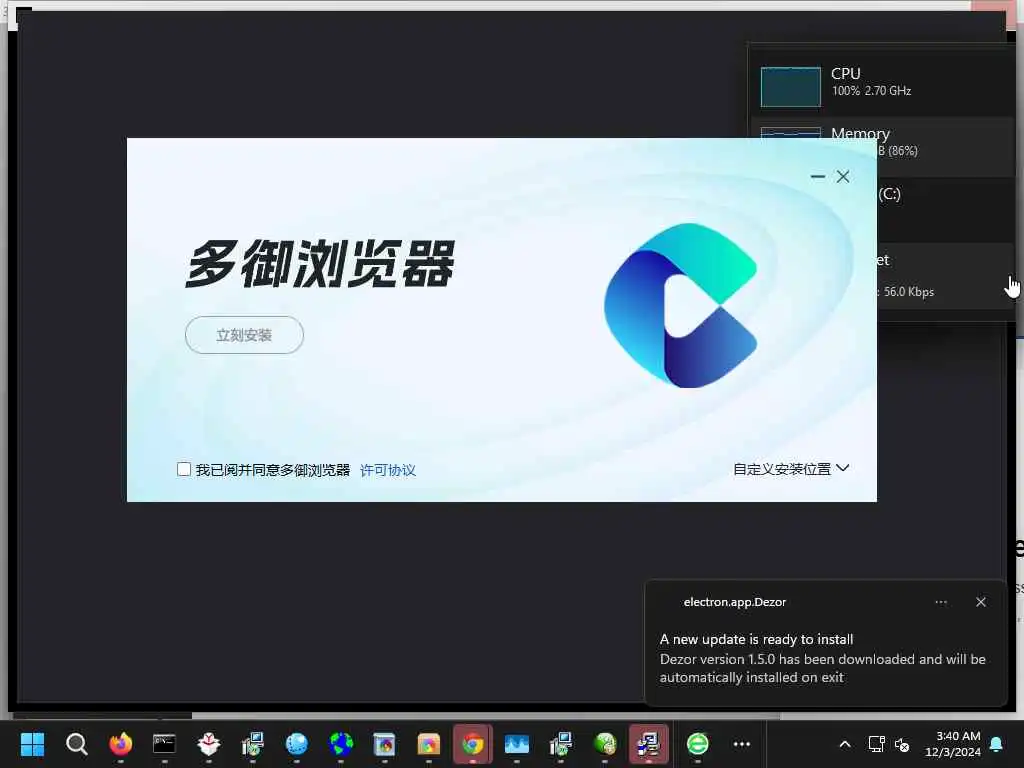Open the green globe taskbar icon
This screenshot has height=768, width=1024.
[x=605, y=744]
